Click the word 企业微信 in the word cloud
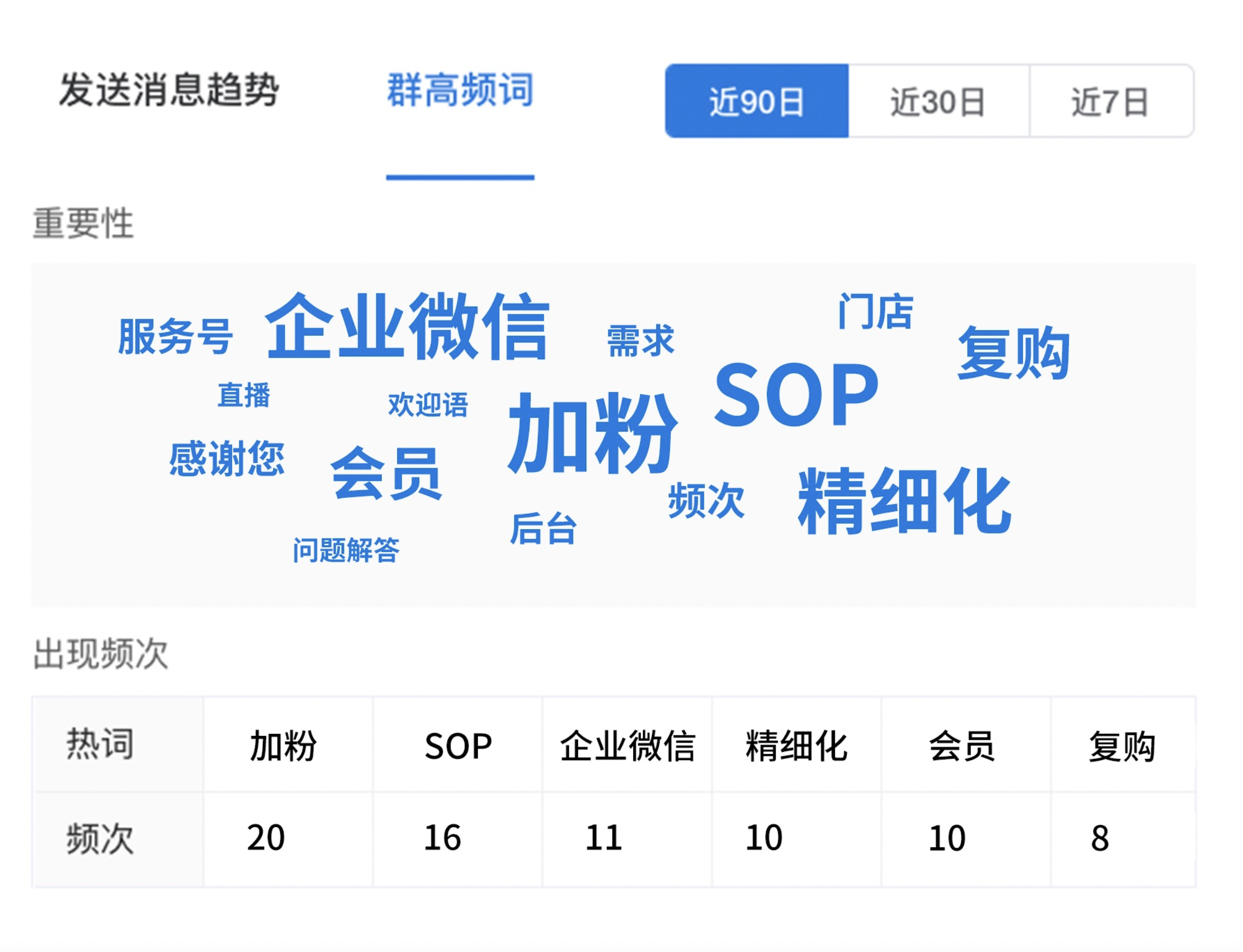1243x952 pixels. 408,326
